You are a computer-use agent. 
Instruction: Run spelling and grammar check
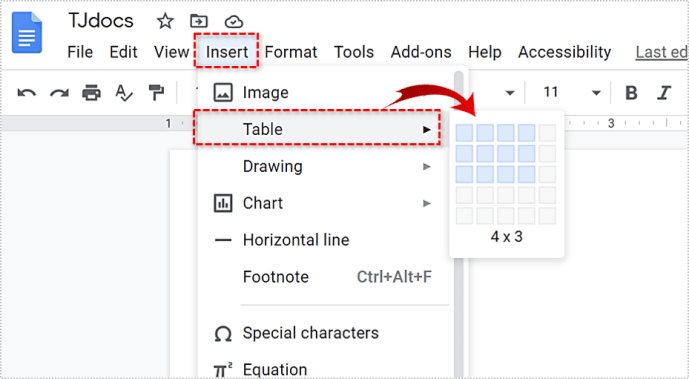tap(124, 93)
